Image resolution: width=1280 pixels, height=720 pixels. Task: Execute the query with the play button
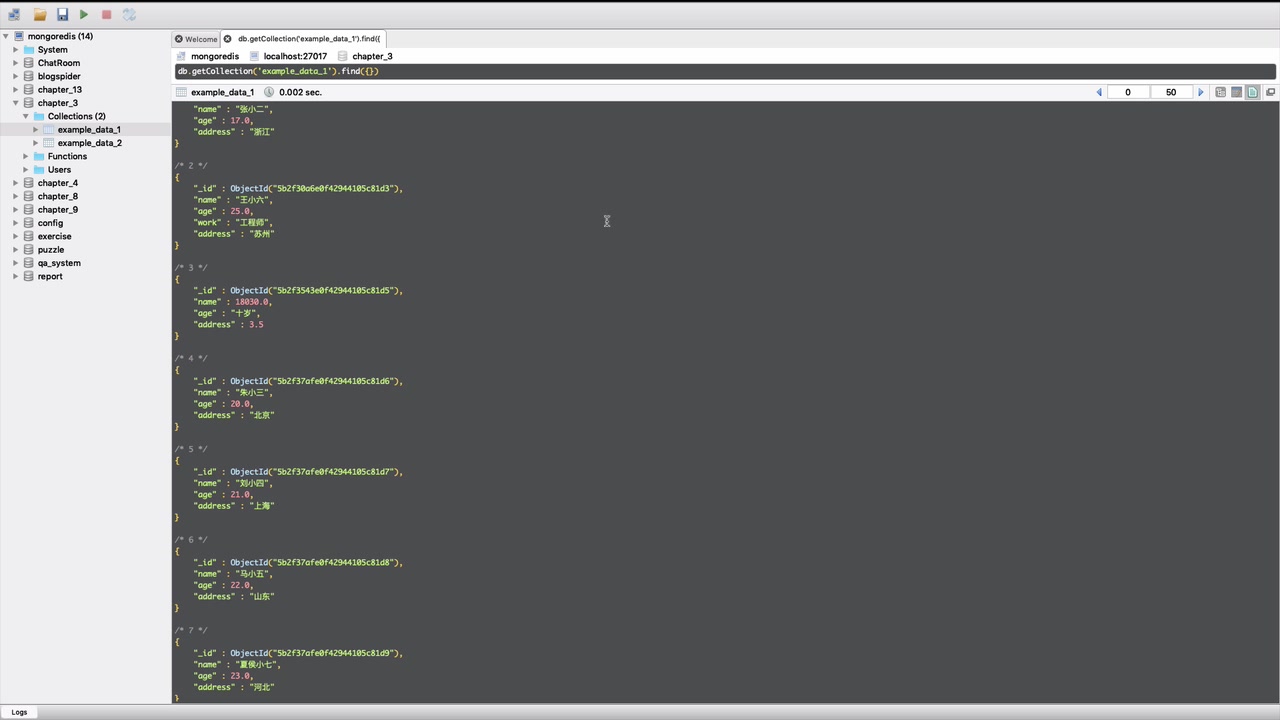(84, 14)
